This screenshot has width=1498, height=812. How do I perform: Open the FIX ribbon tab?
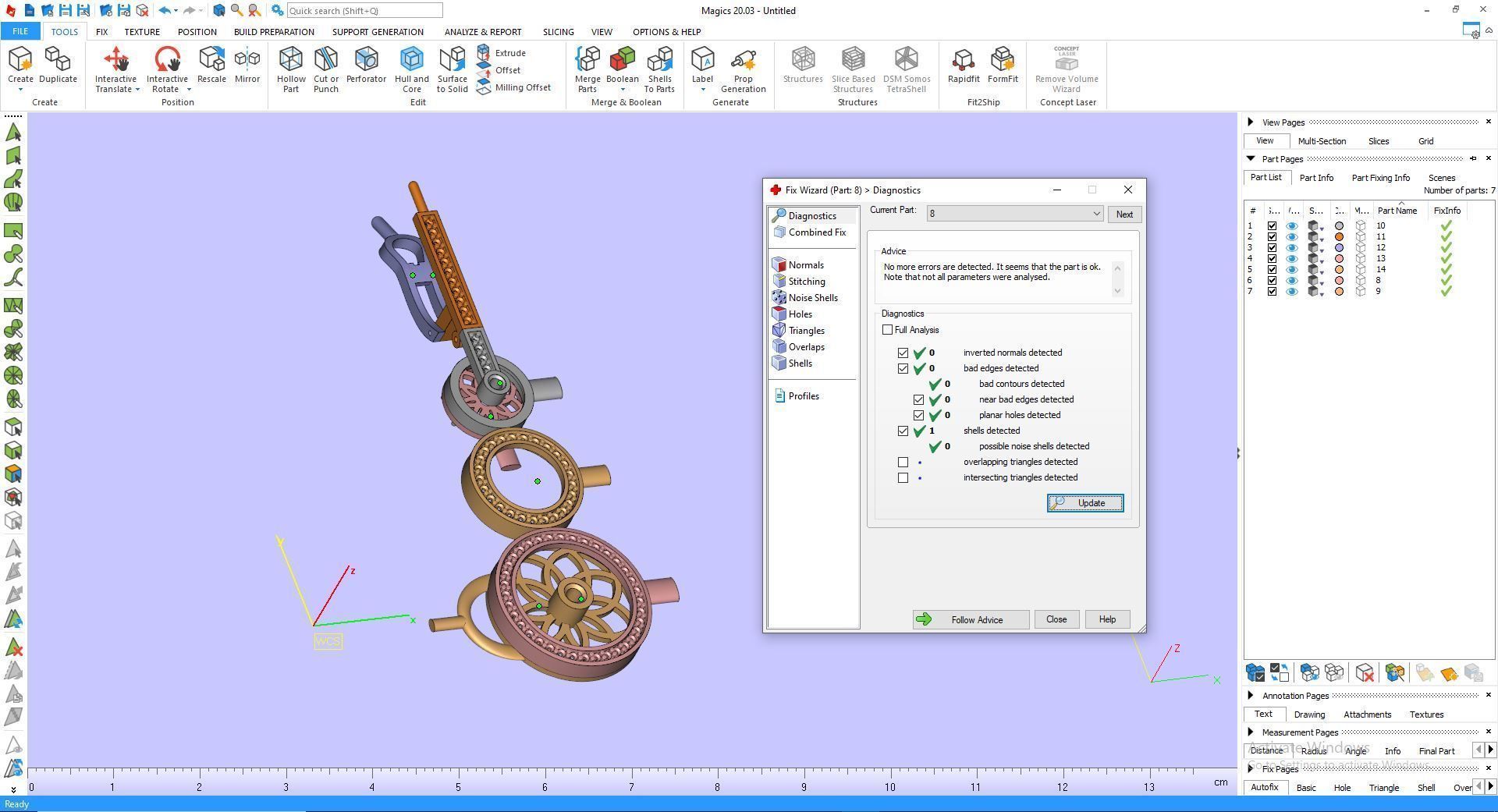pyautogui.click(x=101, y=32)
